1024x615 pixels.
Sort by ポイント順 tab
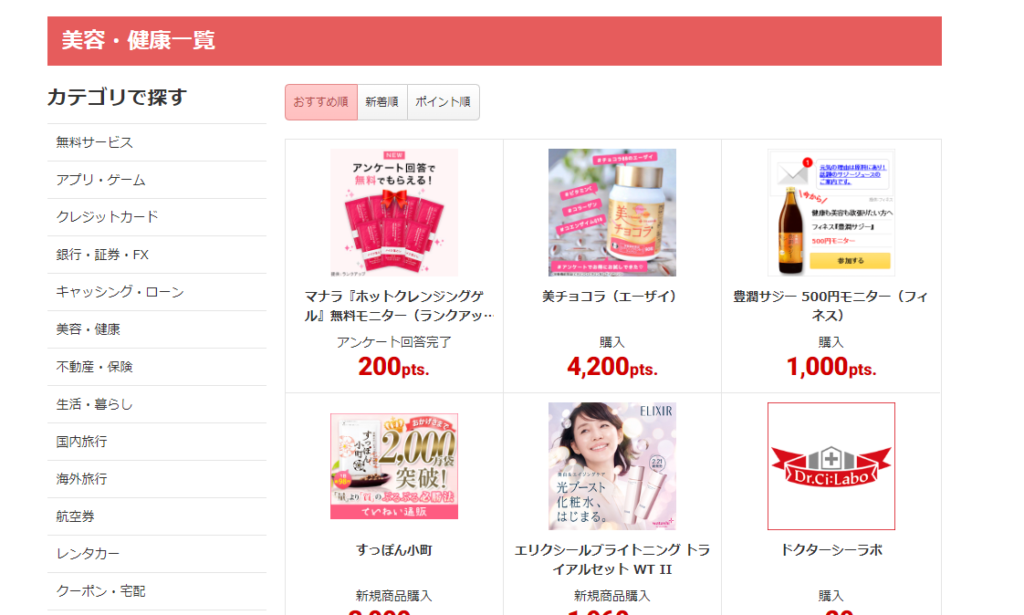point(443,102)
